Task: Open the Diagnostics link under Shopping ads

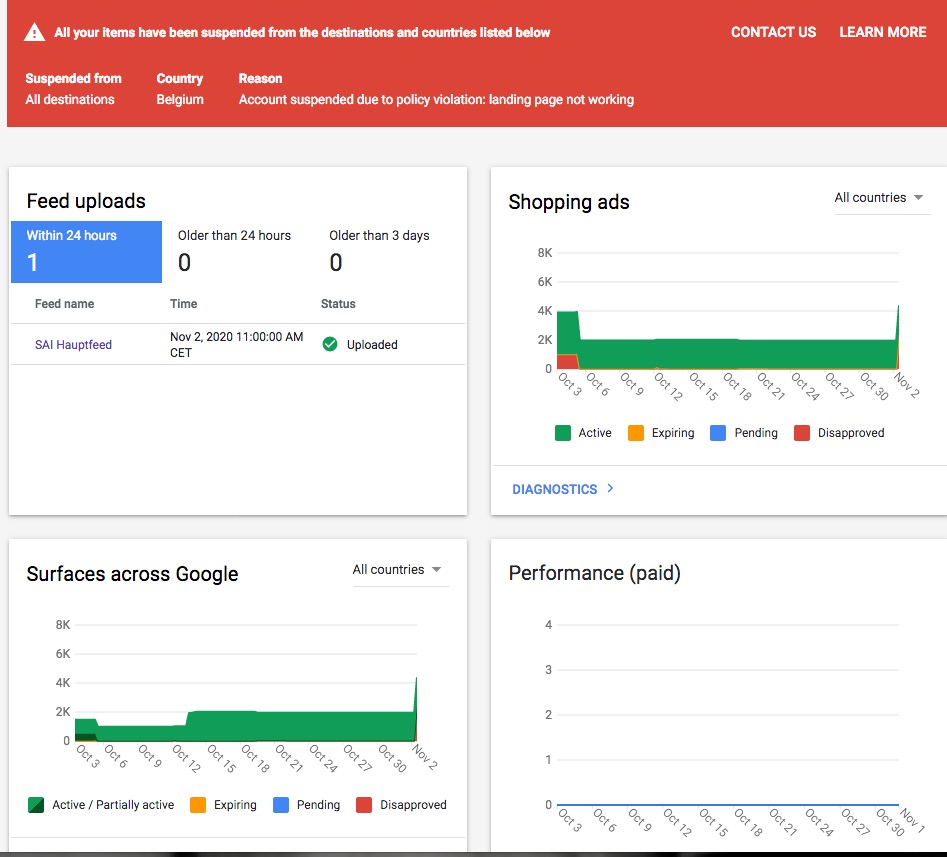Action: (555, 489)
